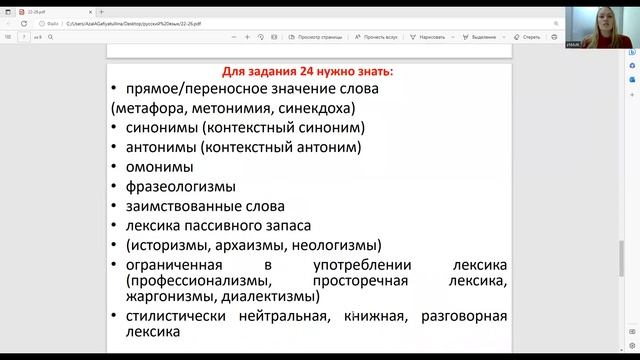640x360 pixels.
Task: Click text '(метафора, метонимия, синекдоха)'
Action: pyautogui.click(x=233, y=108)
